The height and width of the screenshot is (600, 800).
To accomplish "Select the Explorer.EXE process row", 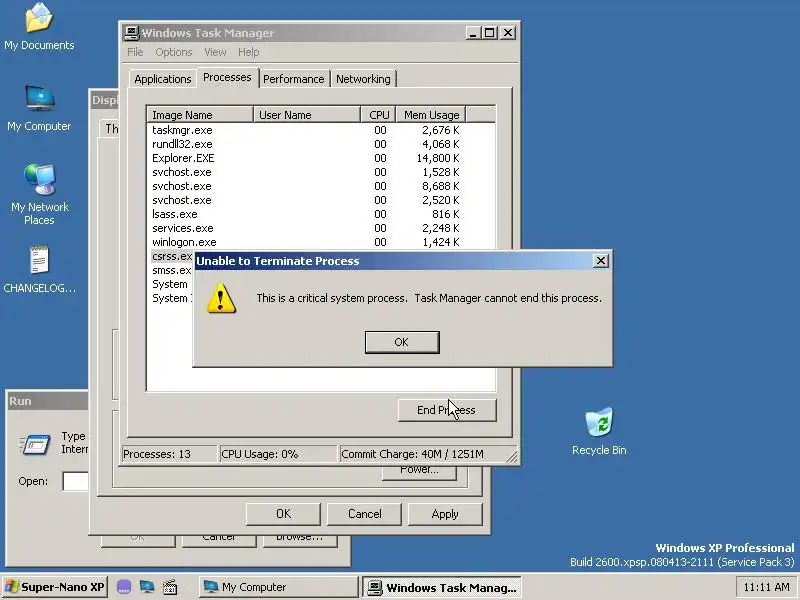I will point(320,158).
